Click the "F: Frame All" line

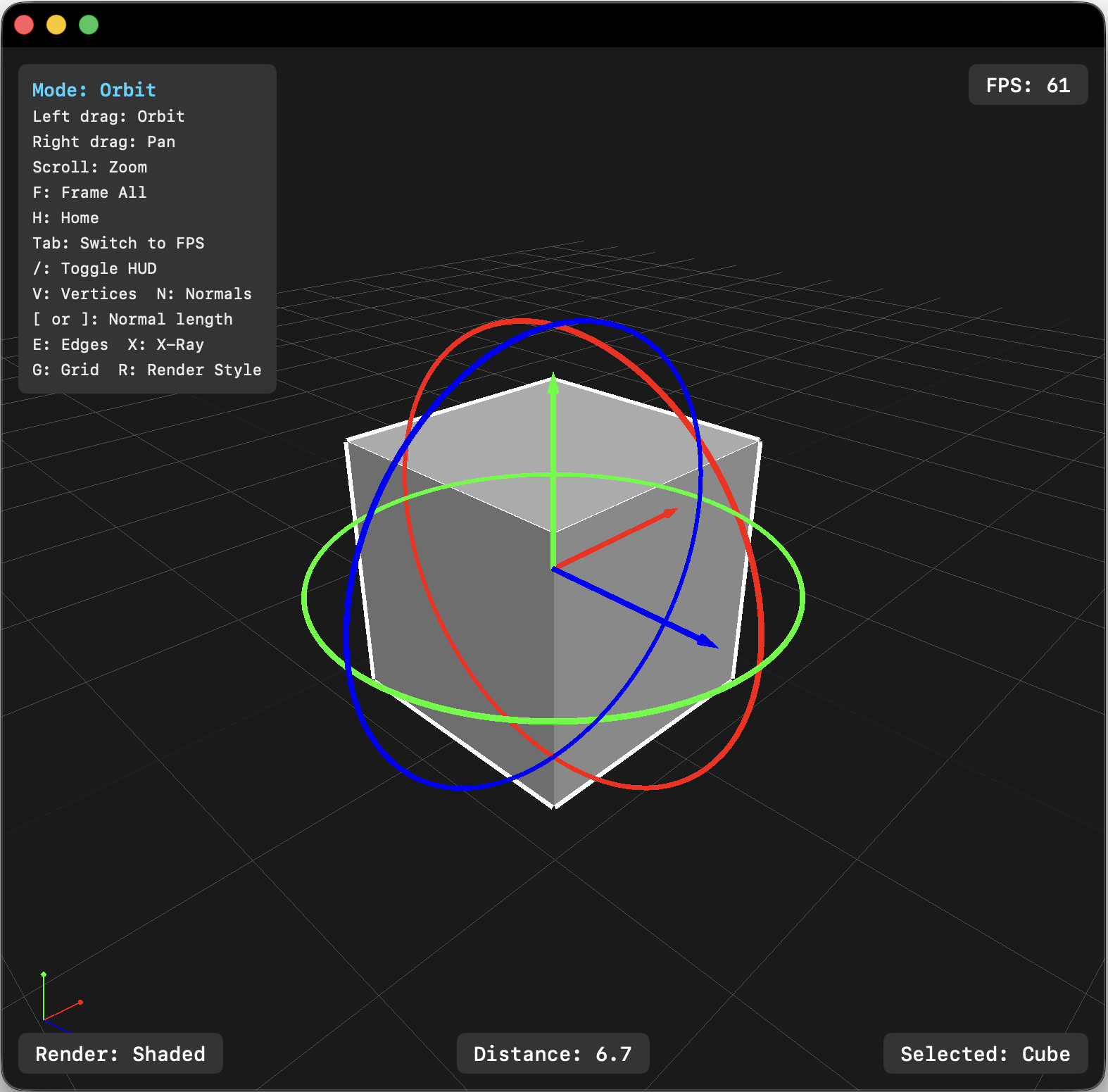tap(89, 192)
